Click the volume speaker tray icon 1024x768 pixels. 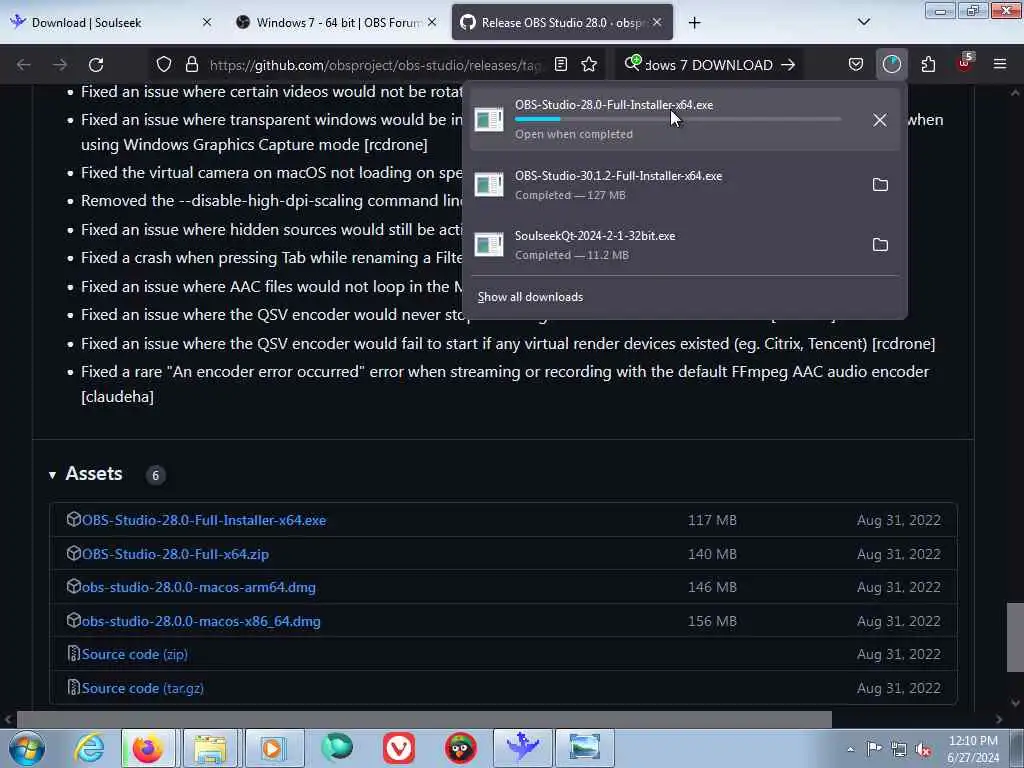(924, 750)
